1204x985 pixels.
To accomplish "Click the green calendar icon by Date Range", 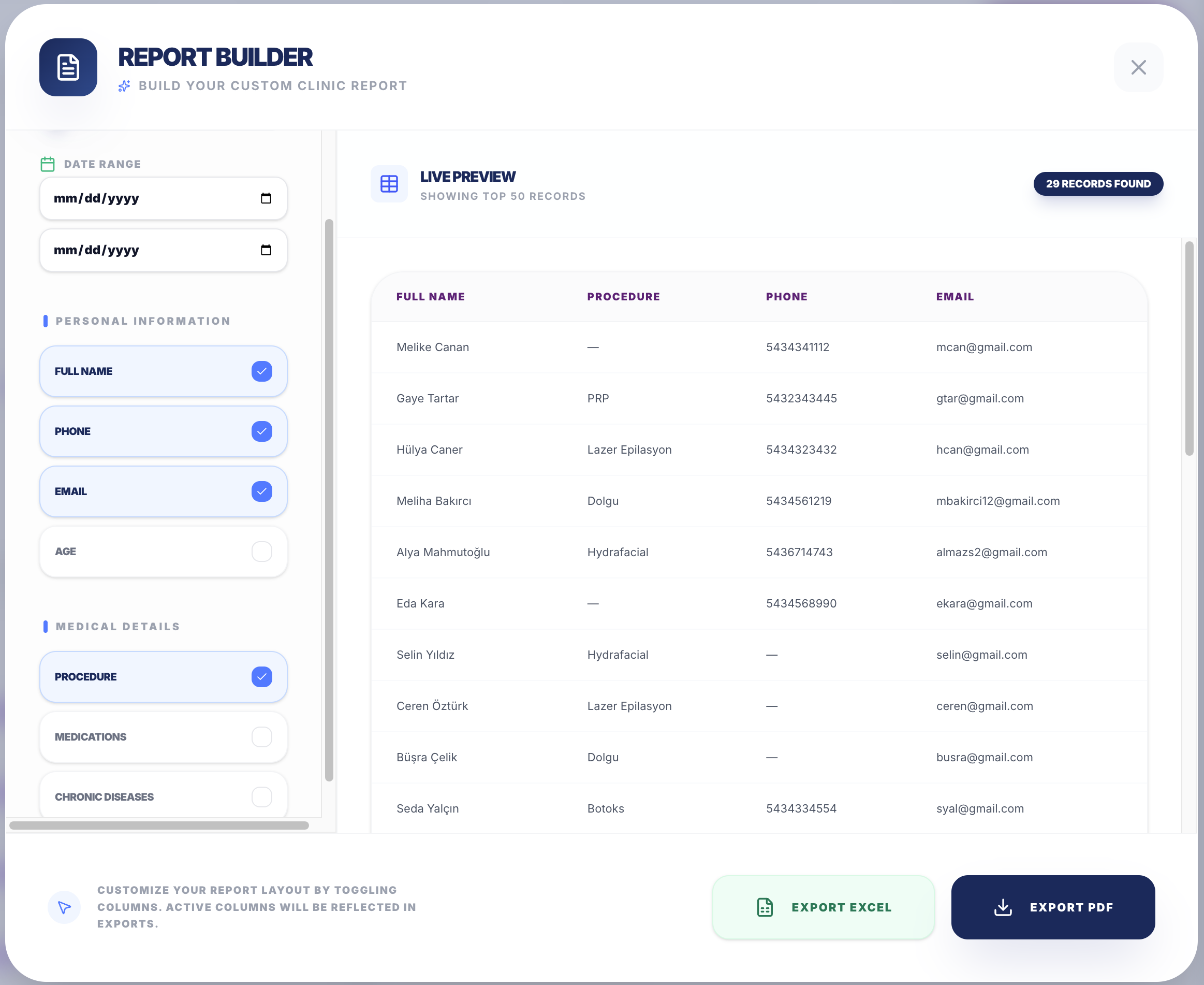I will point(48,164).
